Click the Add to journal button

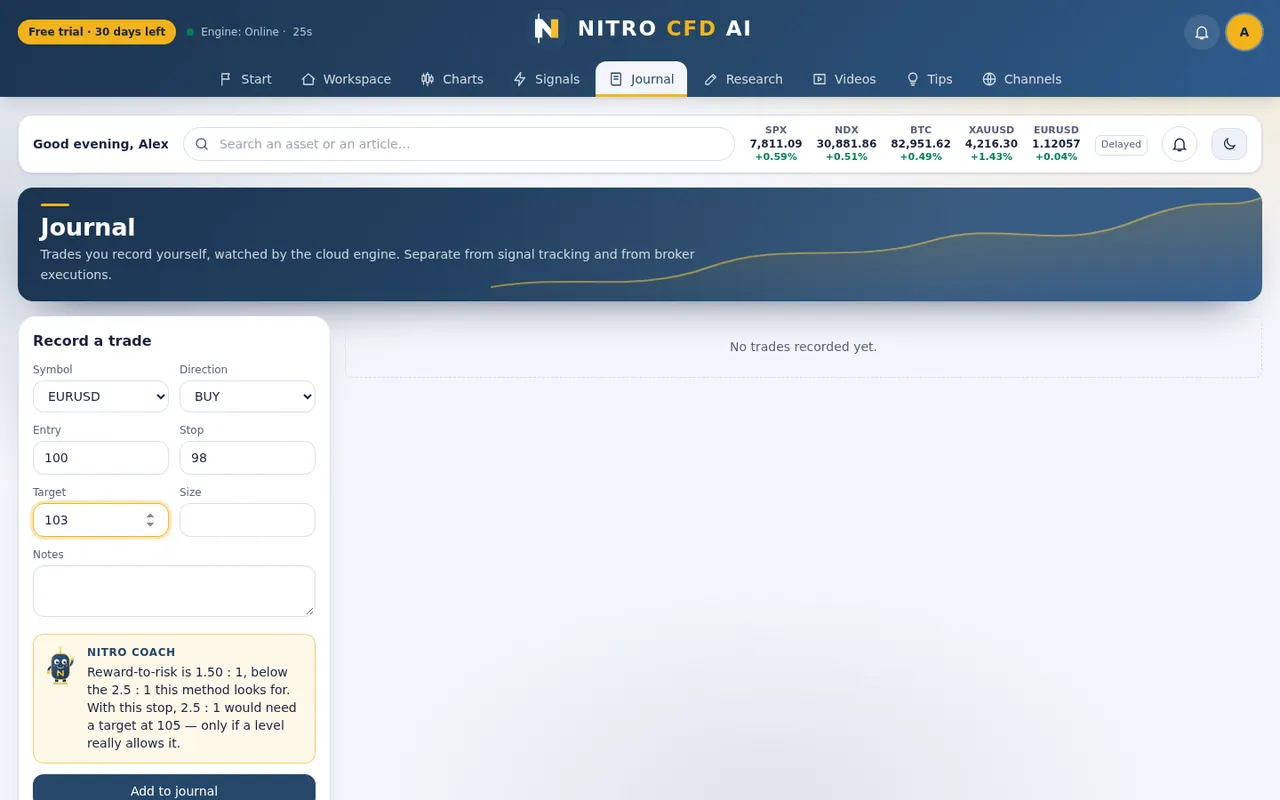tap(174, 788)
